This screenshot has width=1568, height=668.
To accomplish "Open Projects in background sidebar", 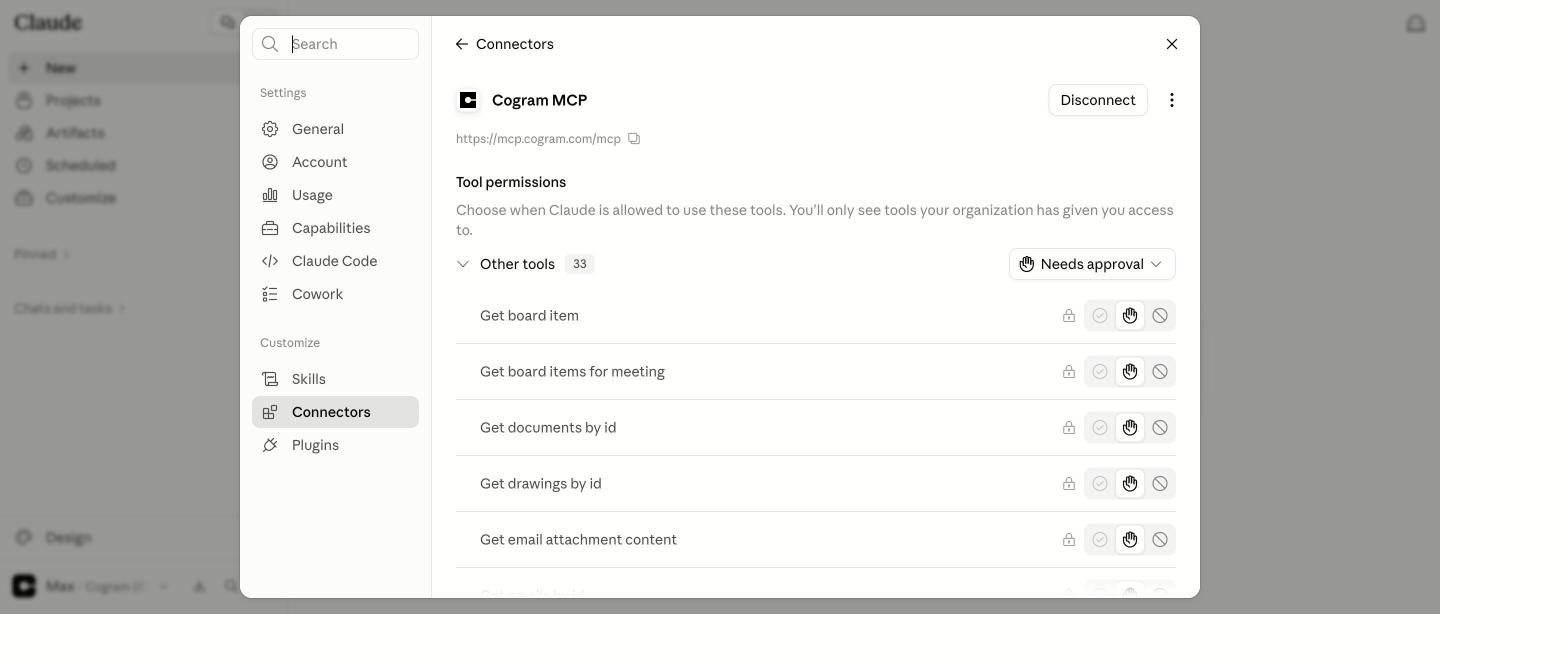I will tap(72, 101).
